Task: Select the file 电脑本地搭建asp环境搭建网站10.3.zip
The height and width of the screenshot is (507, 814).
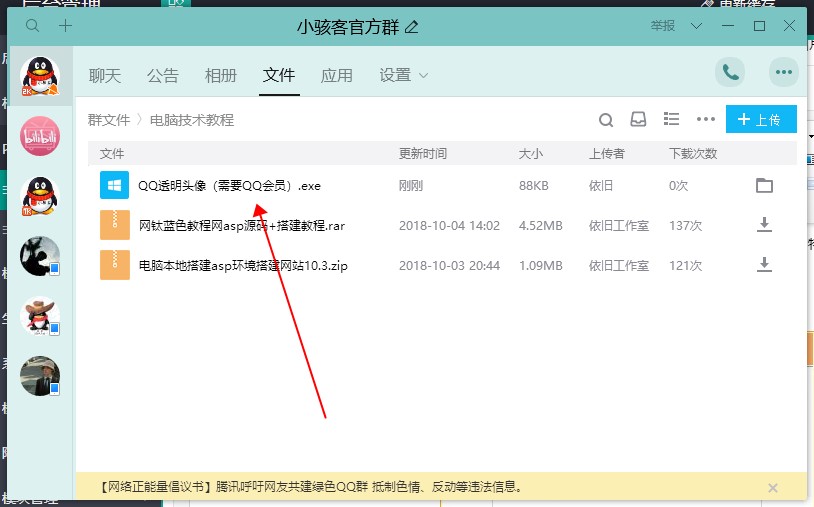Action: click(x=243, y=266)
